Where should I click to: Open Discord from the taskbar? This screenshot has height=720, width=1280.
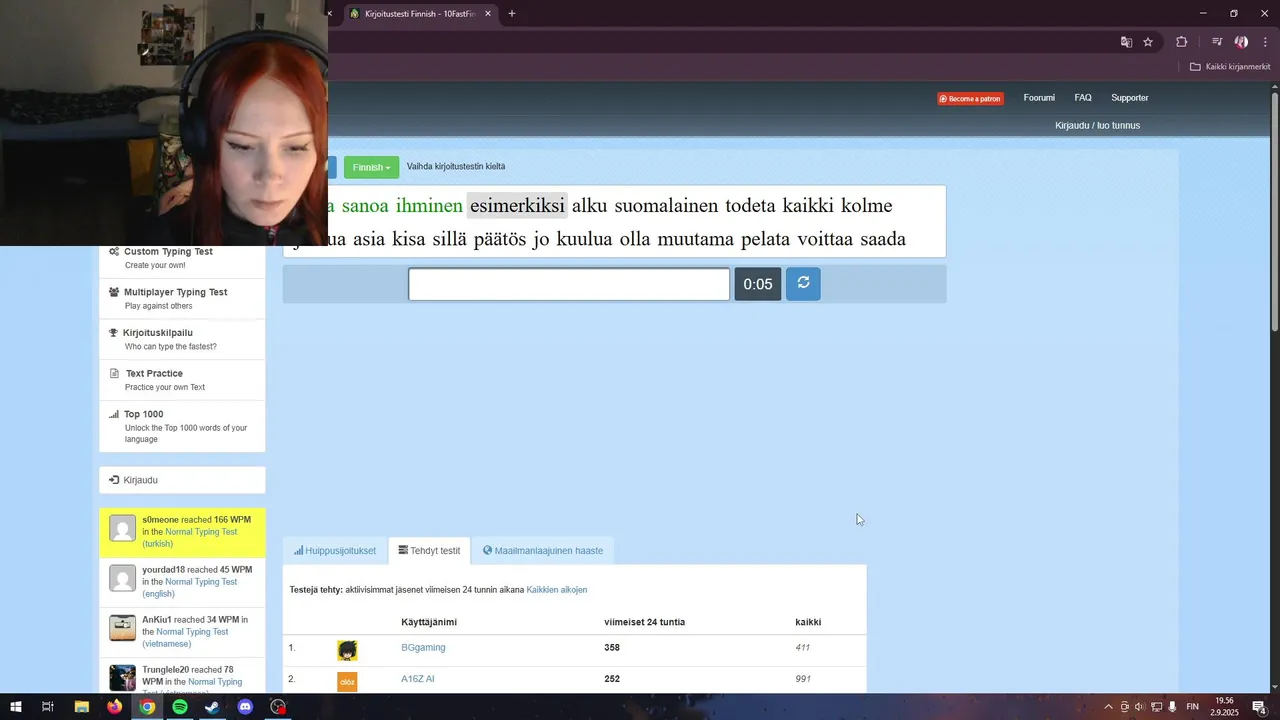pos(245,707)
